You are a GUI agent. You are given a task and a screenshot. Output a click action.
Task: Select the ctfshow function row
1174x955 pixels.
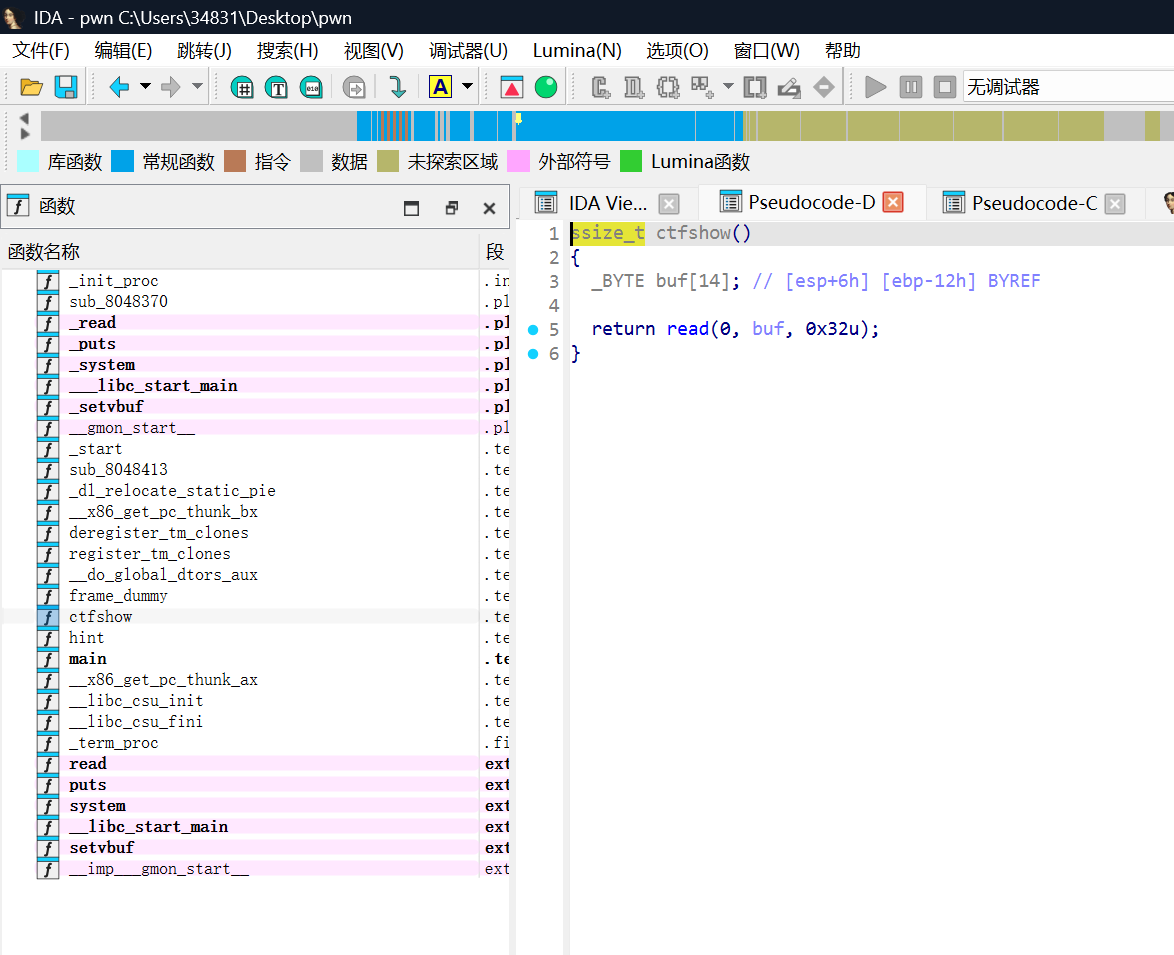click(256, 617)
